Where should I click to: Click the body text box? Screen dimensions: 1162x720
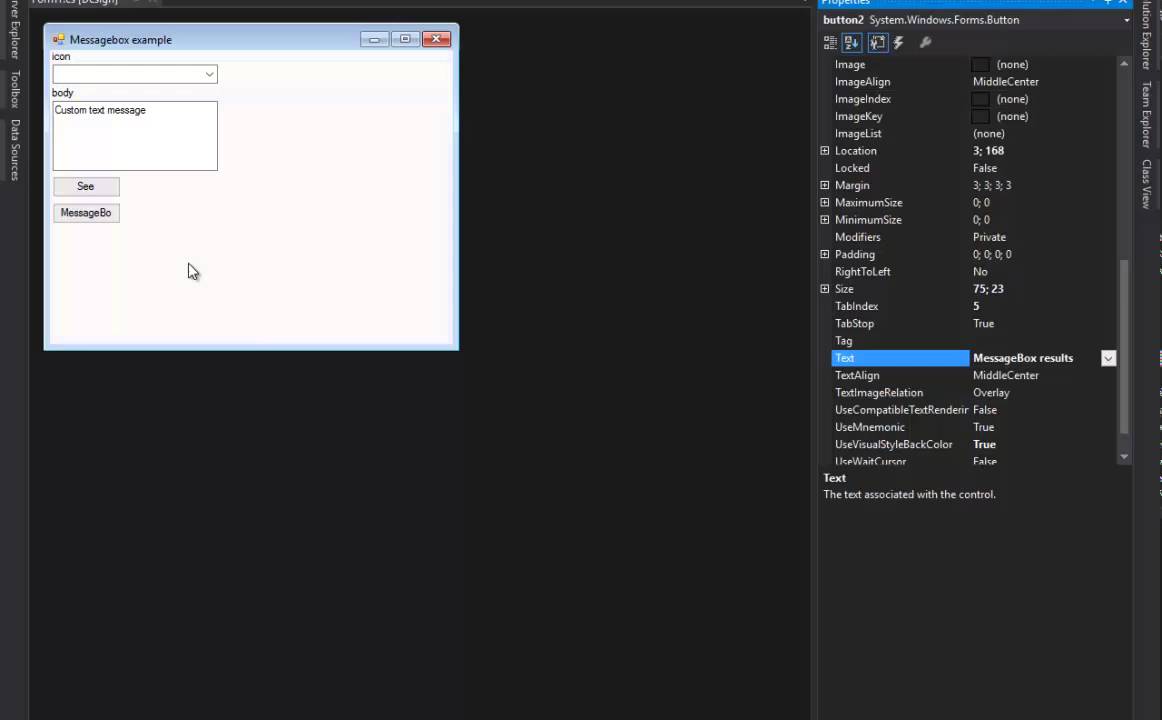(x=135, y=136)
